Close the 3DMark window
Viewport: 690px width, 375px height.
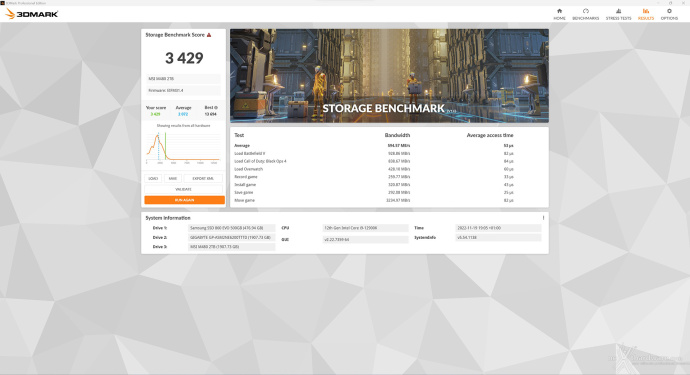point(683,3)
